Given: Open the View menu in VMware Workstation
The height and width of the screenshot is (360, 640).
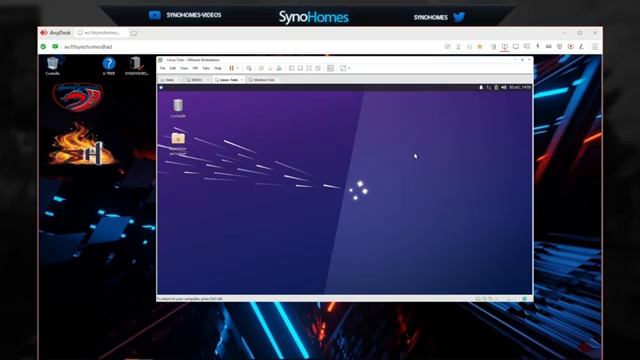Looking at the screenshot, I should click(184, 68).
